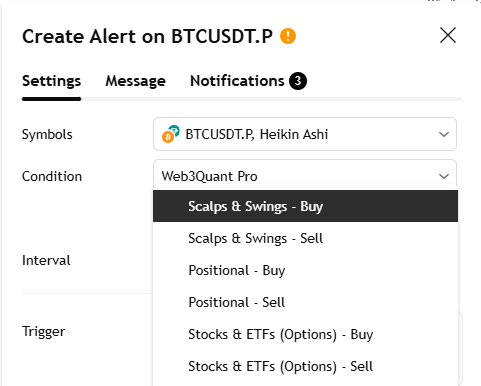Select Stocks & ETFs (Options) - Sell
481x386 pixels.
[x=305, y=366]
